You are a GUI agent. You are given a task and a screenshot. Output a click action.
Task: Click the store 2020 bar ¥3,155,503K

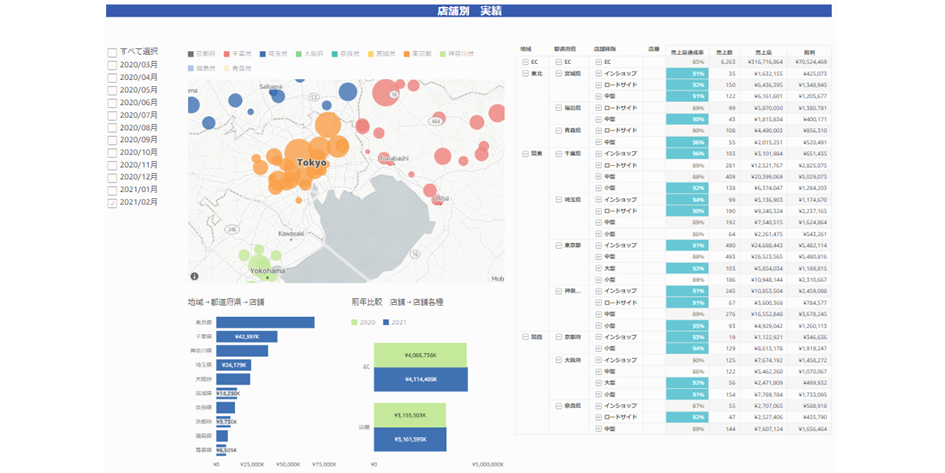point(410,415)
